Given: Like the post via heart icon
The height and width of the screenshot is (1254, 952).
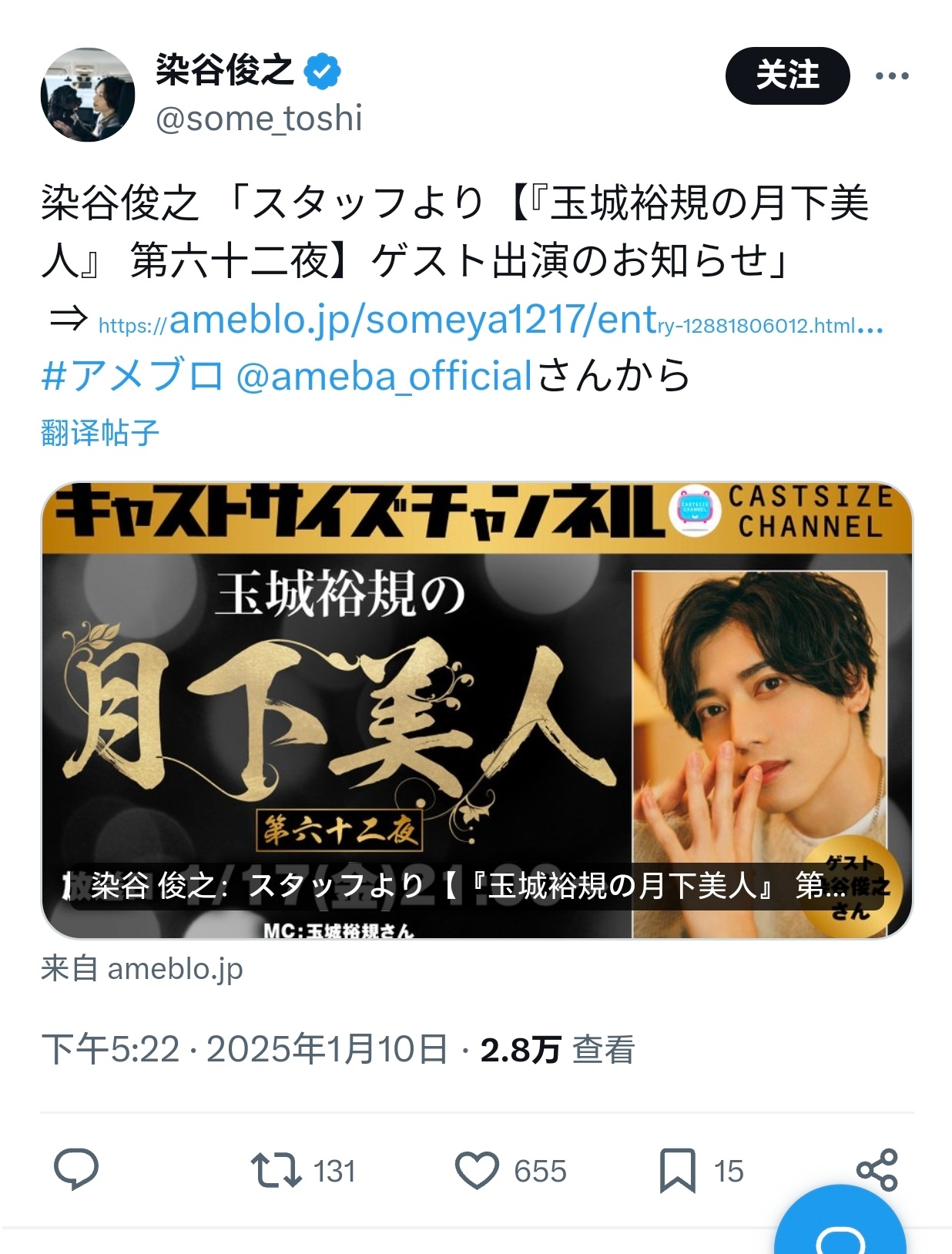Looking at the screenshot, I should pos(510,1170).
